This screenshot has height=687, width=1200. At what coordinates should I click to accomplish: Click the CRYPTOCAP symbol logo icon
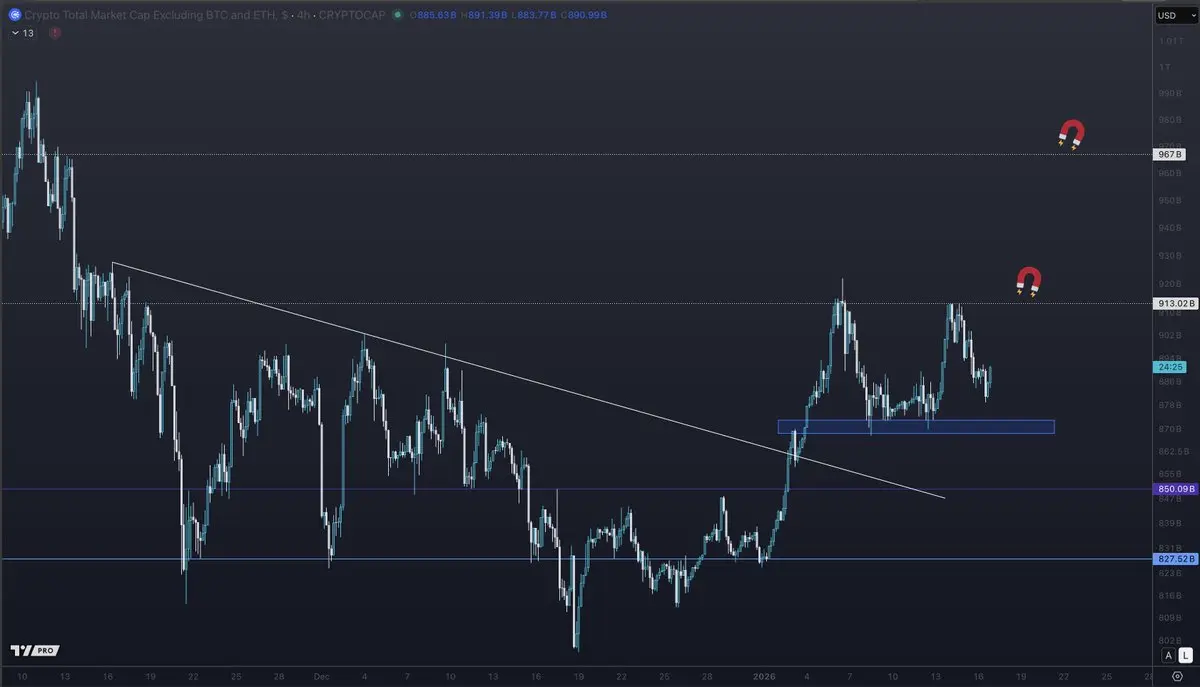coord(14,15)
